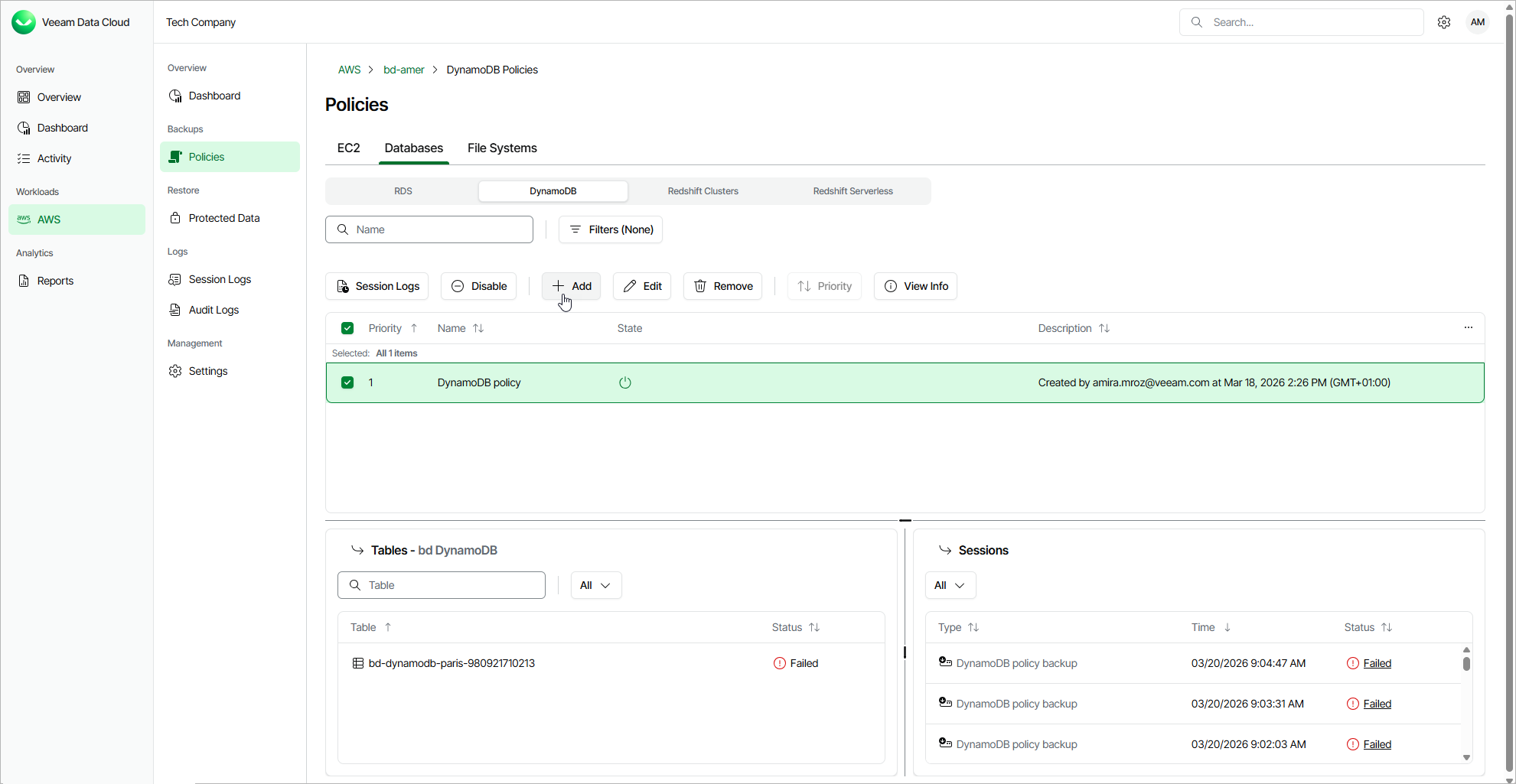Click the Table search field
Image resolution: width=1516 pixels, height=784 pixels.
coord(442,585)
